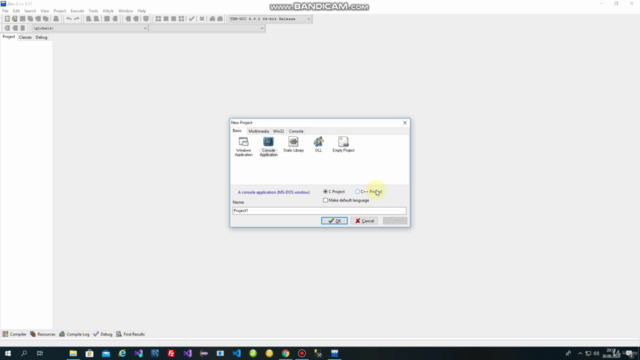The image size is (640, 360).
Task: Click the Redo toolbar icon
Action: (x=76, y=19)
